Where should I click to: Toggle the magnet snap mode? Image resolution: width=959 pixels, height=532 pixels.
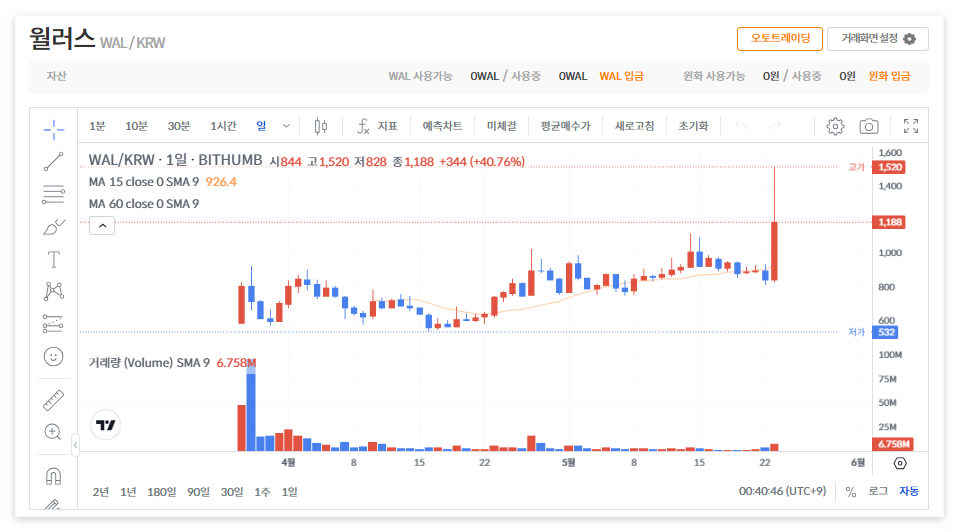click(x=54, y=476)
